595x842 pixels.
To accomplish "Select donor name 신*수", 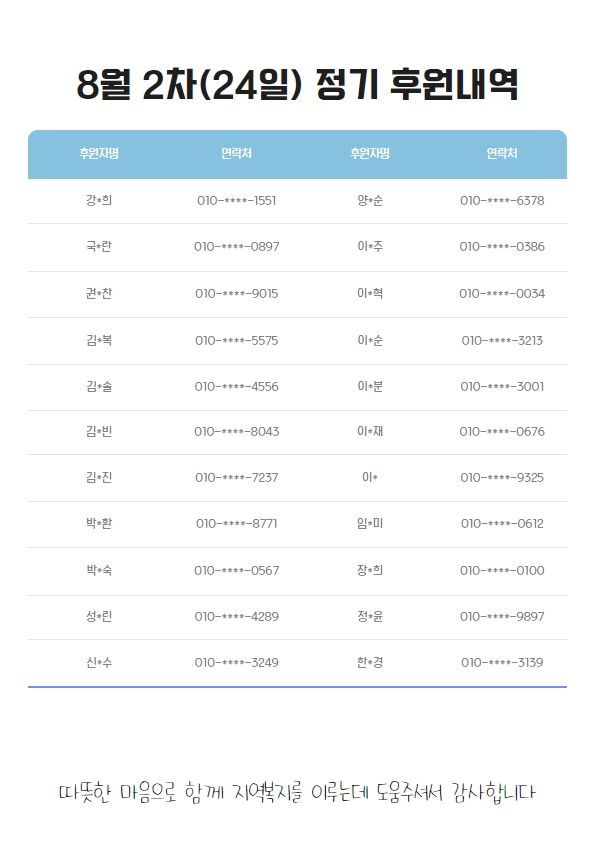I will [x=99, y=663].
